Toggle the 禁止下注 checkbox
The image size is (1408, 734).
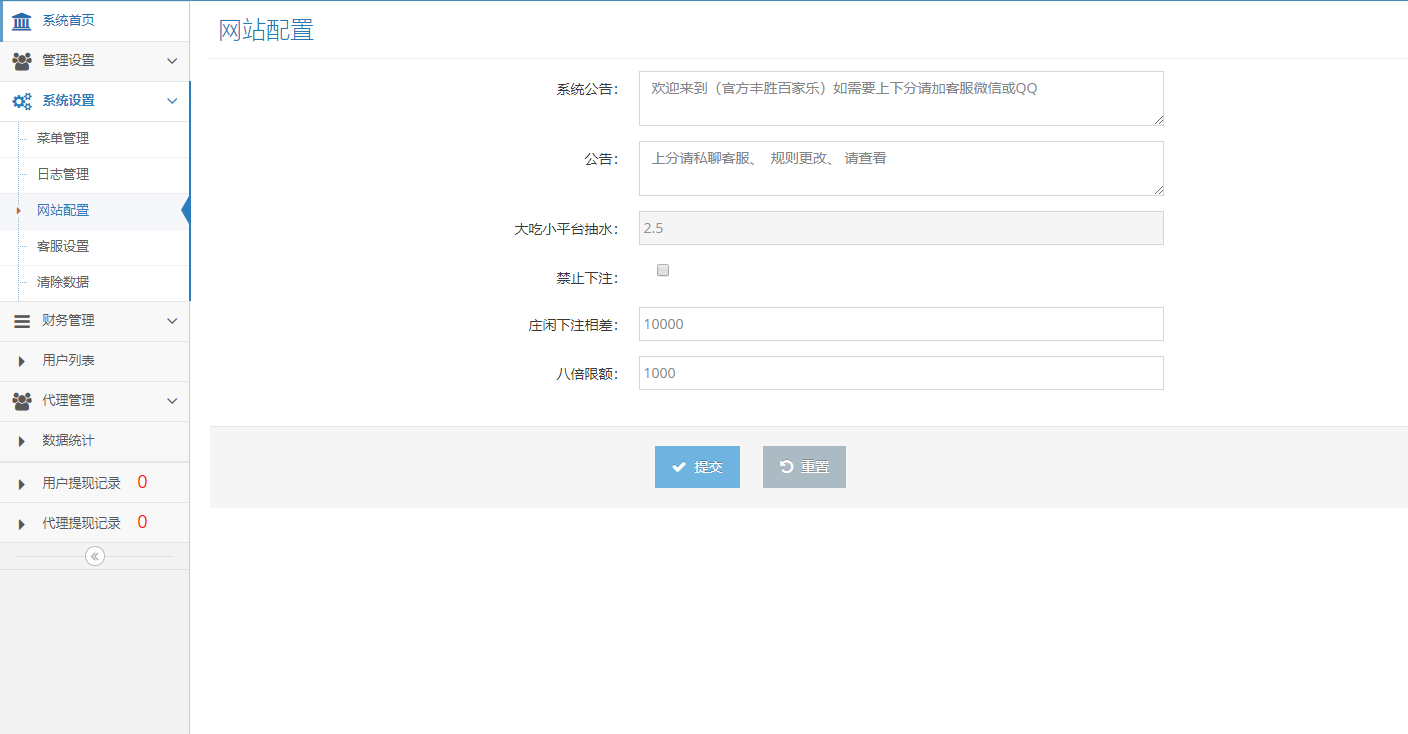[662, 270]
